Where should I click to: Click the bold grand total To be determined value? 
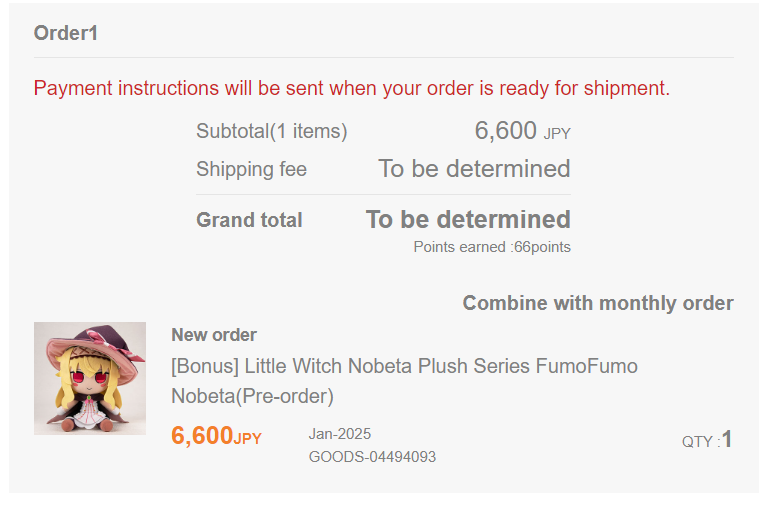pyautogui.click(x=468, y=219)
